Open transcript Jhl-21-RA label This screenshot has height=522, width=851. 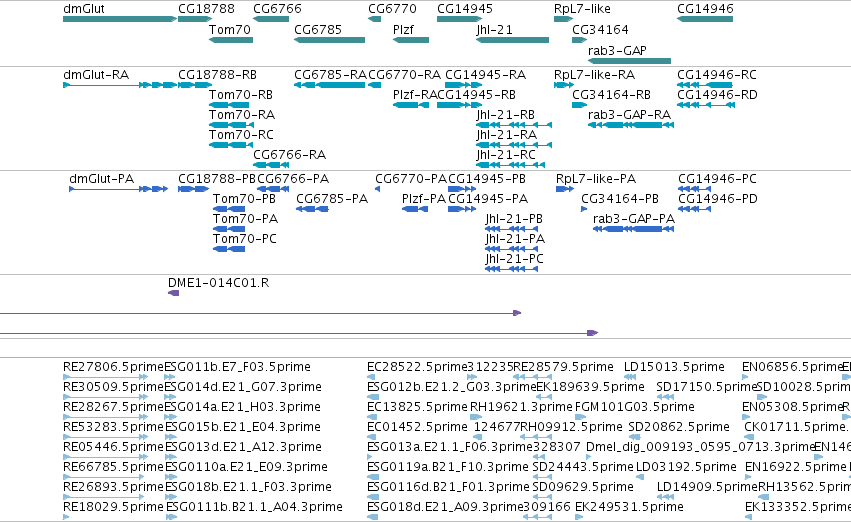[x=506, y=135]
